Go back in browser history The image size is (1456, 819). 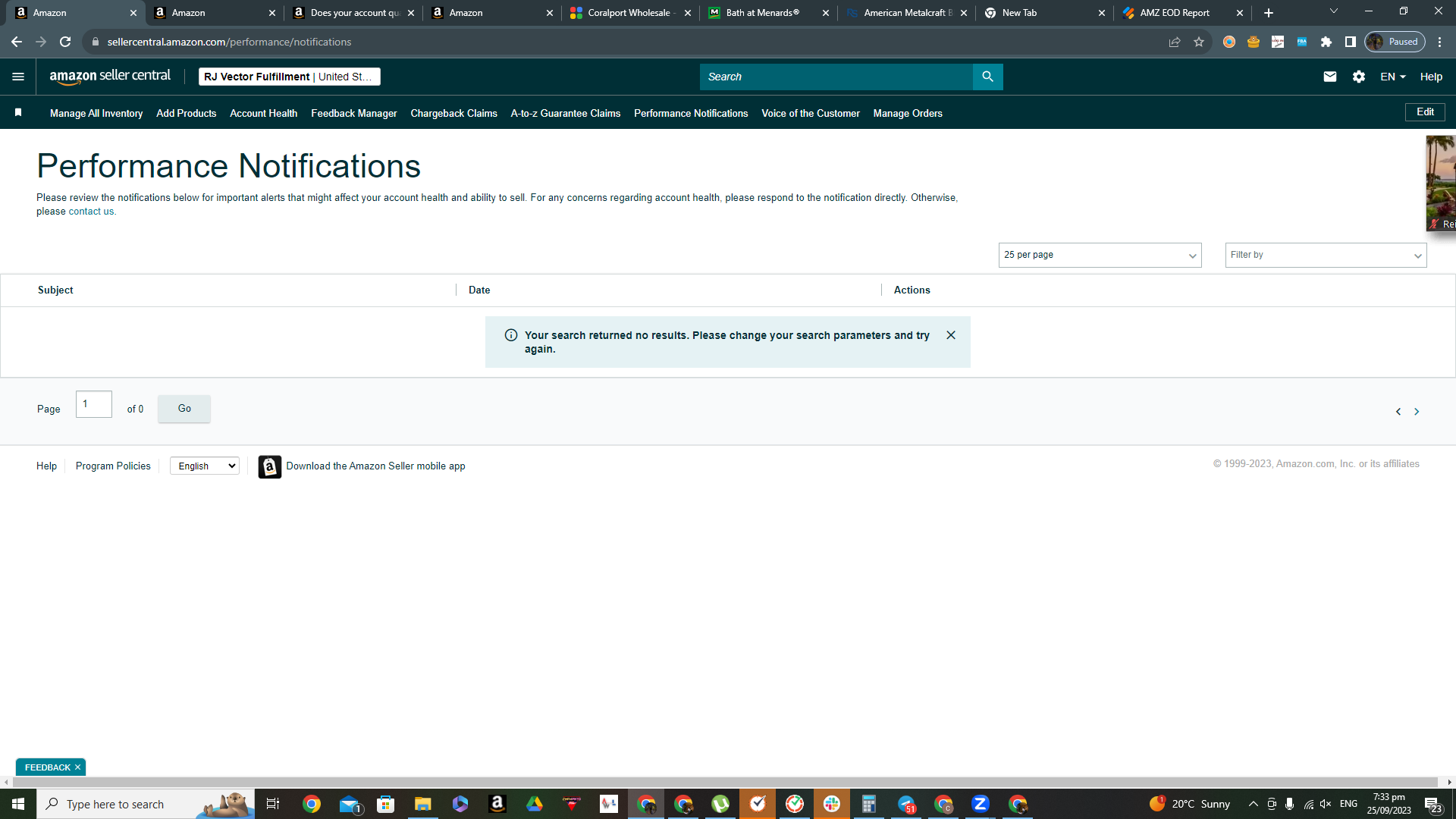pyautogui.click(x=17, y=42)
